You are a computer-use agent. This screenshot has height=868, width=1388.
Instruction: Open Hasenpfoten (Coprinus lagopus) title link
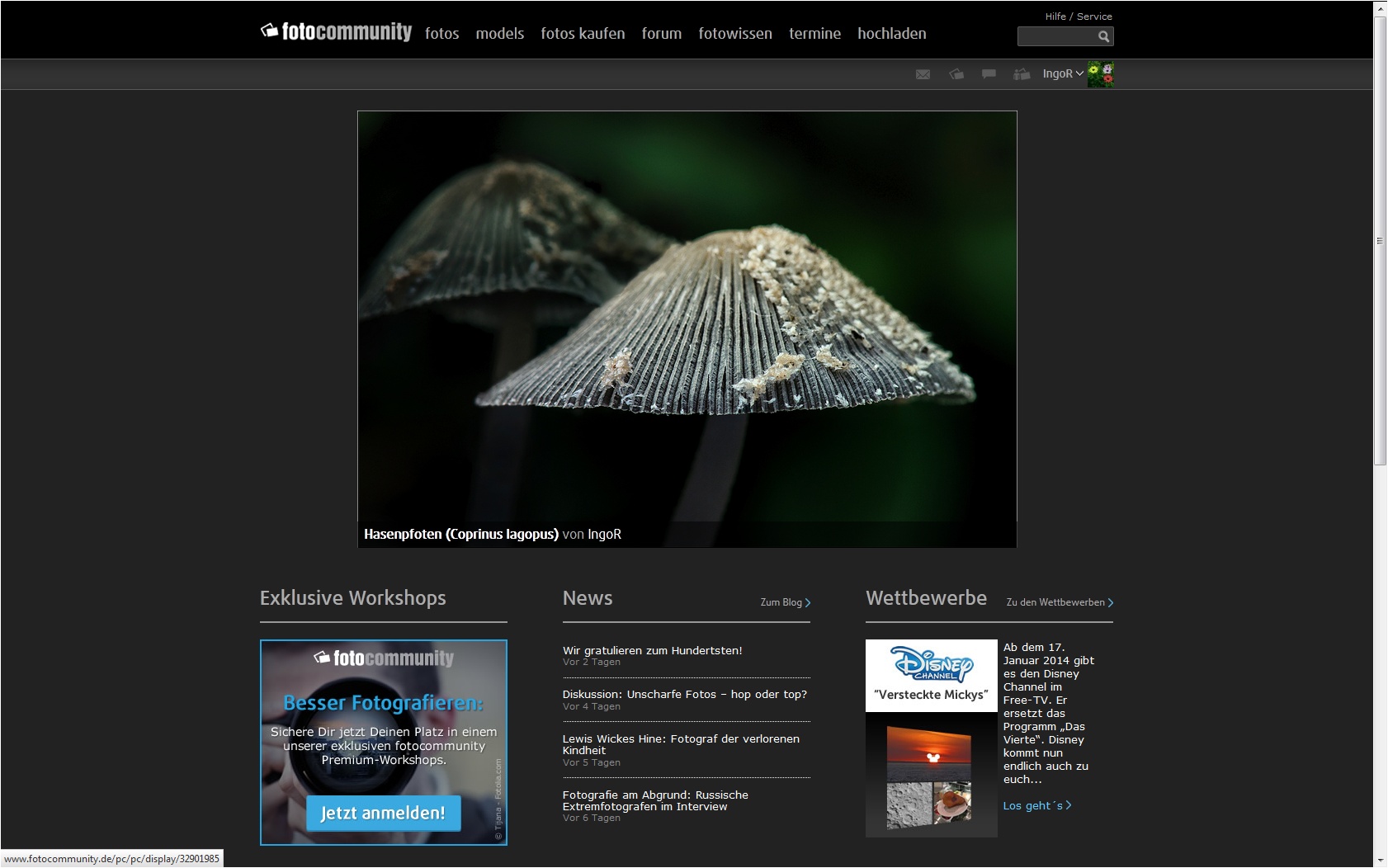460,534
